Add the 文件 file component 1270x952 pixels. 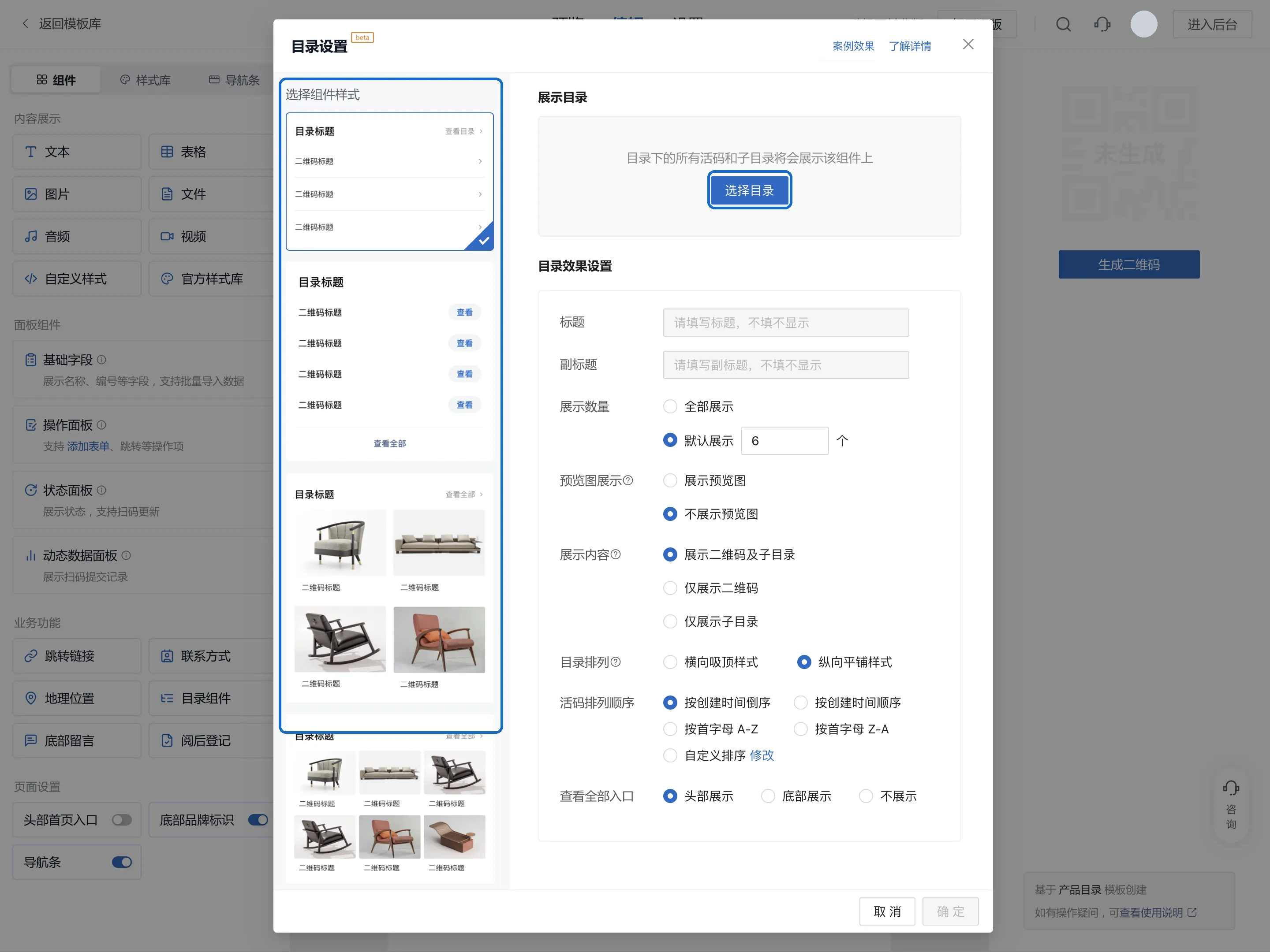pos(211,194)
